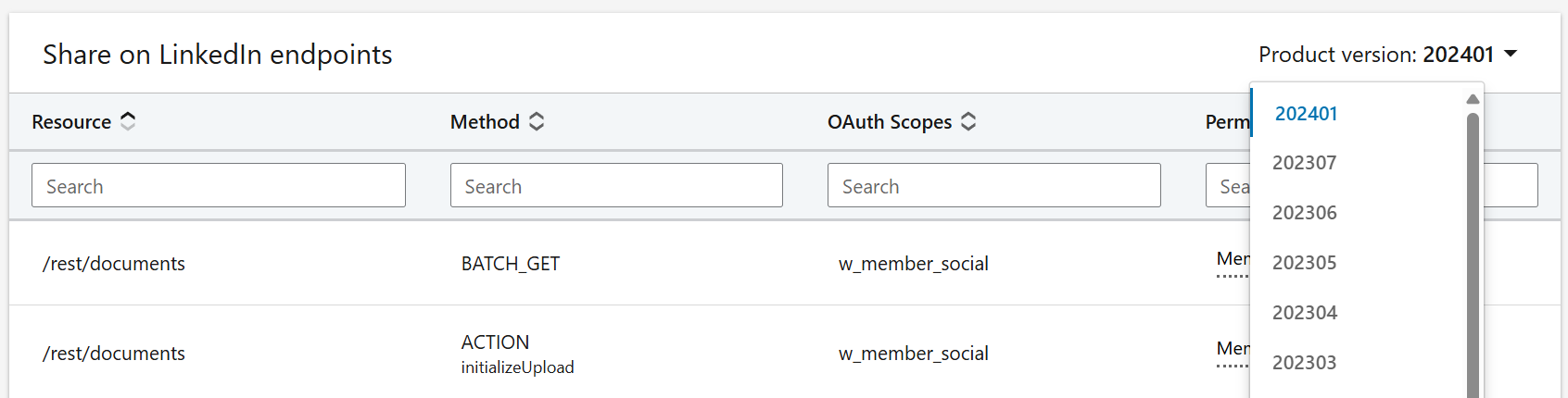
Task: Sort by the Resource column sort icon
Action: coord(128,121)
